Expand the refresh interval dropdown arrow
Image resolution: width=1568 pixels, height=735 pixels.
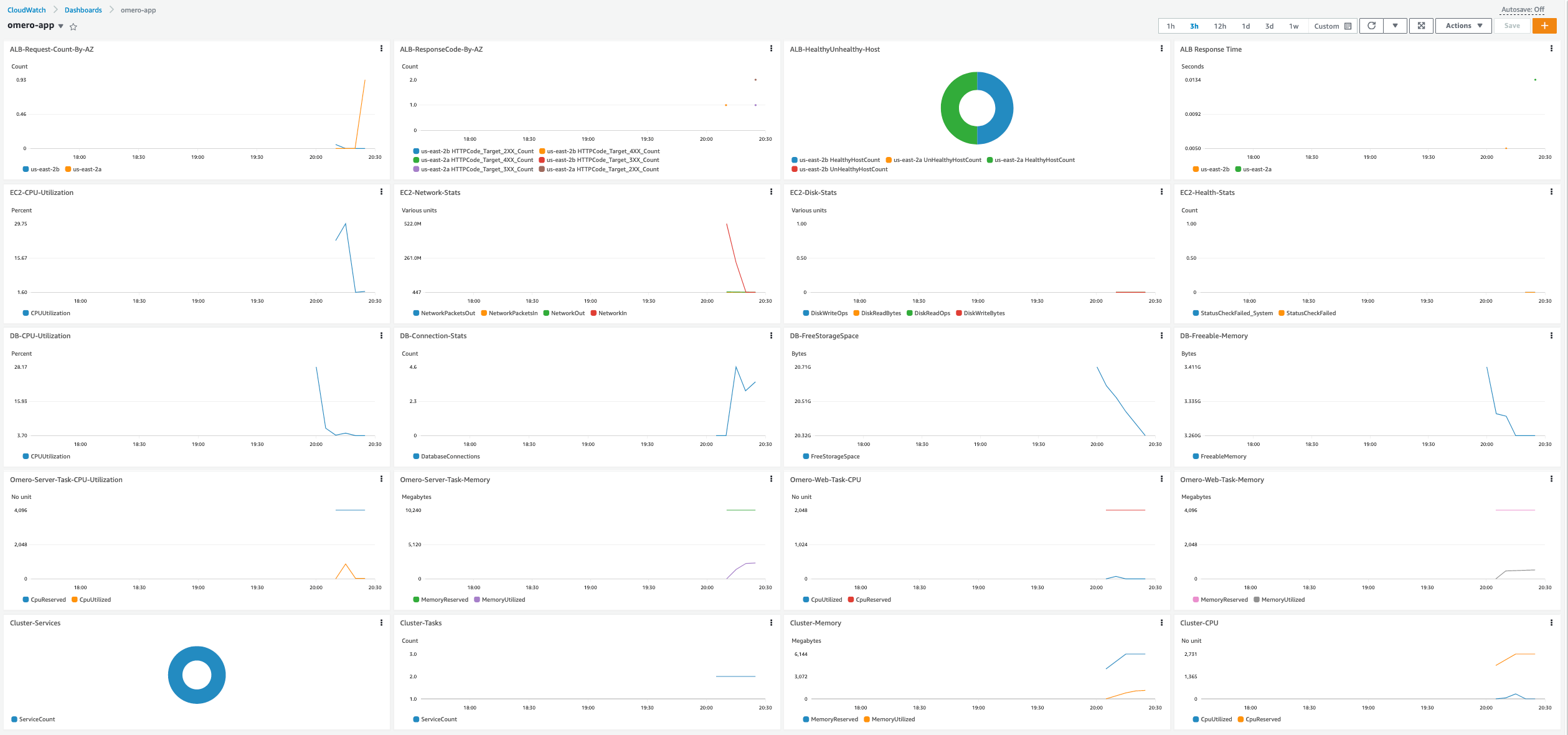(x=1395, y=26)
